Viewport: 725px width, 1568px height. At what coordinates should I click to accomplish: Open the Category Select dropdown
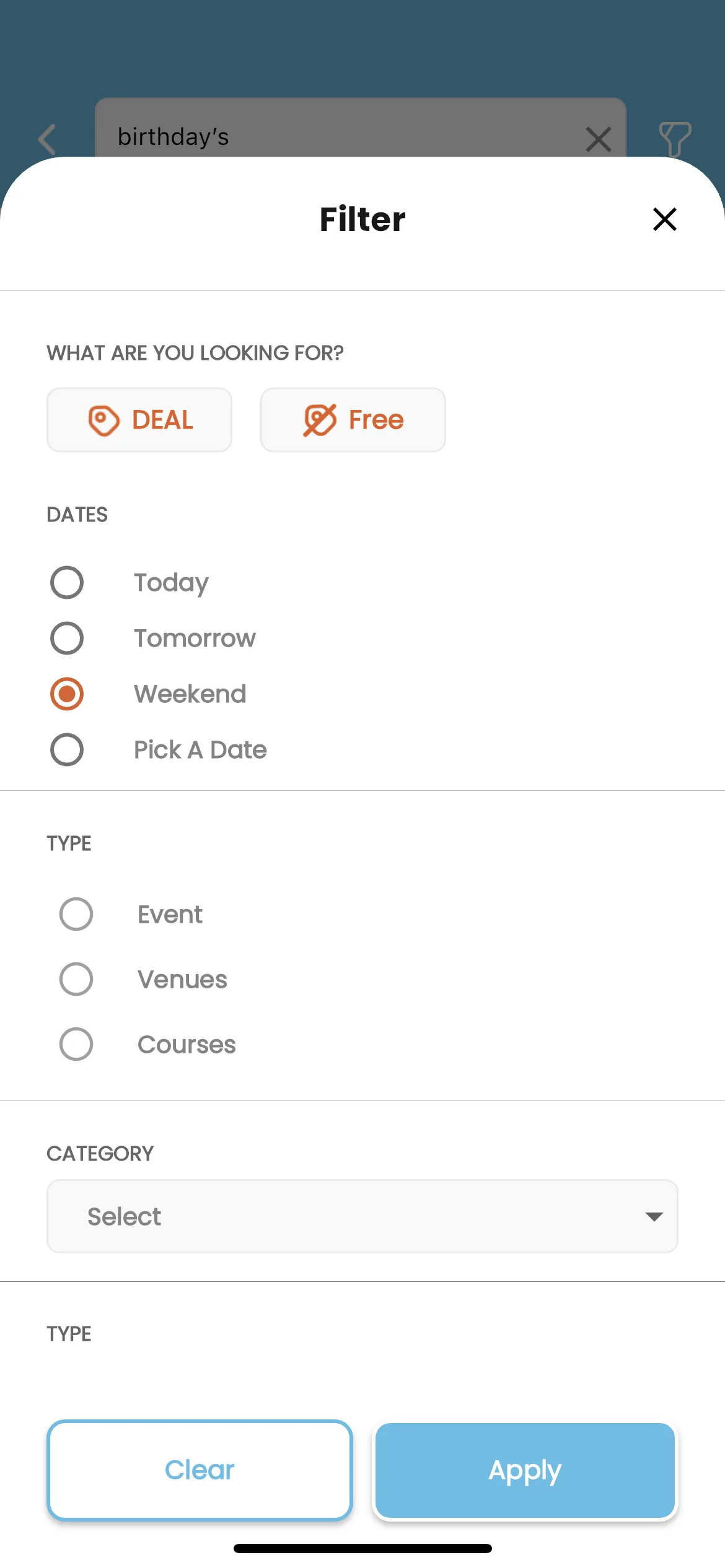point(362,1216)
